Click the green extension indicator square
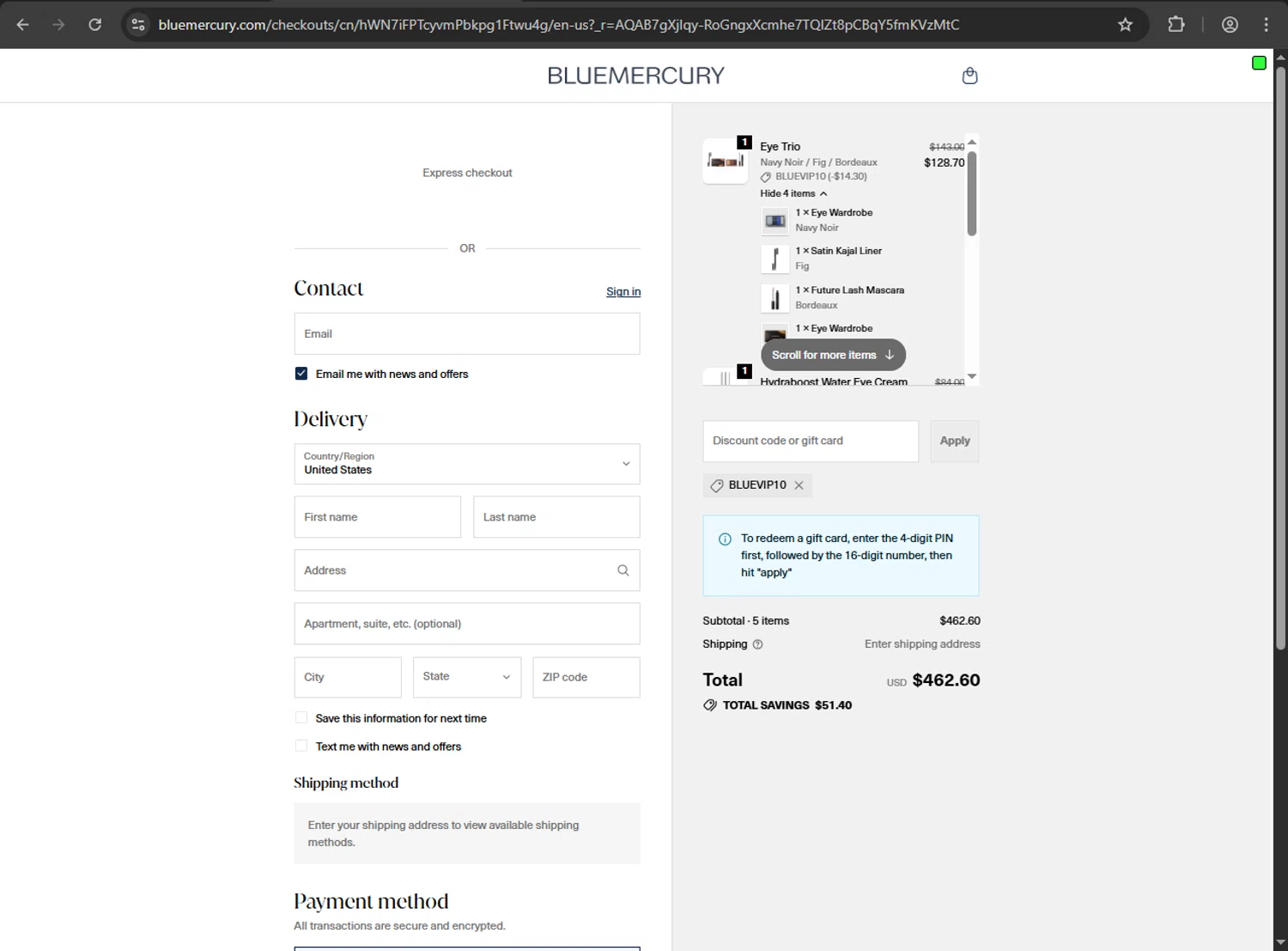The width and height of the screenshot is (1288, 951). 1259,63
